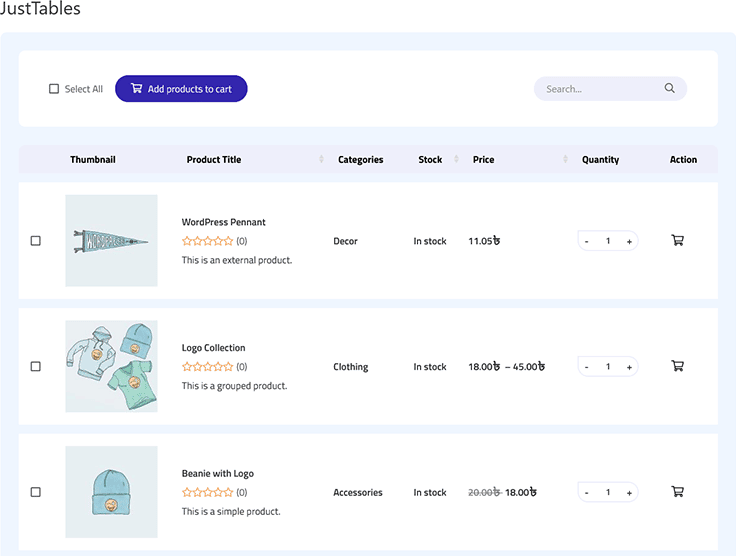Decrease quantity for WordPress Pennant
Image resolution: width=736 pixels, height=556 pixels.
[x=587, y=242]
